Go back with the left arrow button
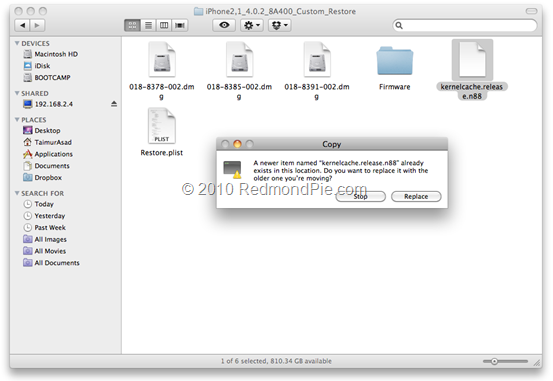Screen dimensions: 553x381 (23, 25)
